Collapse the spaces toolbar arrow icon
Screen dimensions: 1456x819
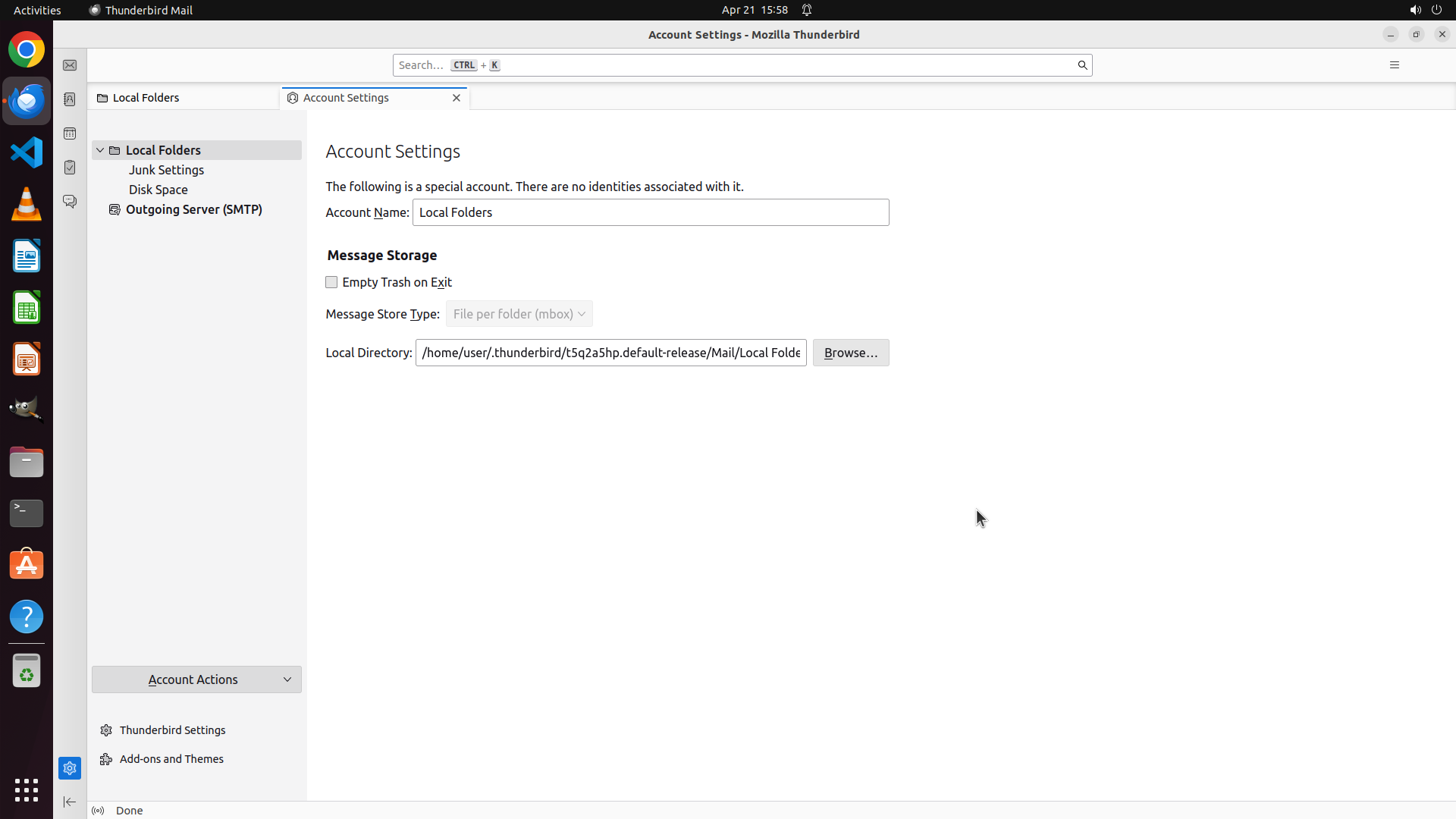[x=70, y=802]
